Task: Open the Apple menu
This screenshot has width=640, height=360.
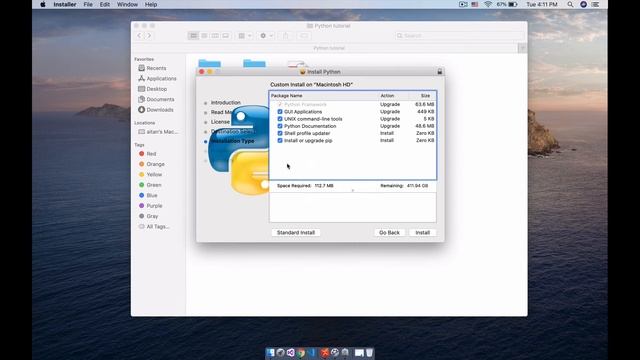Action: click(43, 4)
